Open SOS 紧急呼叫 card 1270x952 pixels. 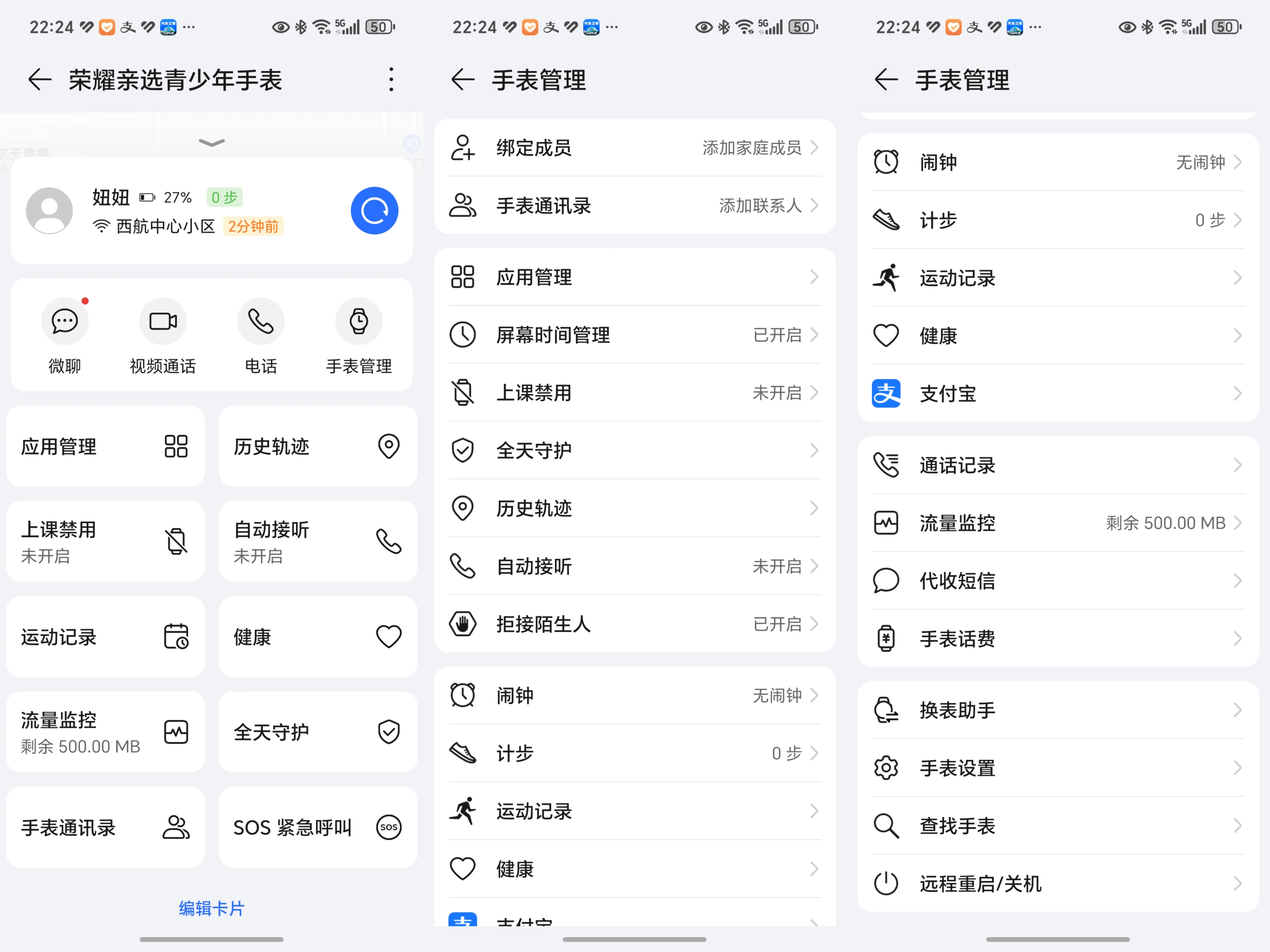(x=318, y=827)
